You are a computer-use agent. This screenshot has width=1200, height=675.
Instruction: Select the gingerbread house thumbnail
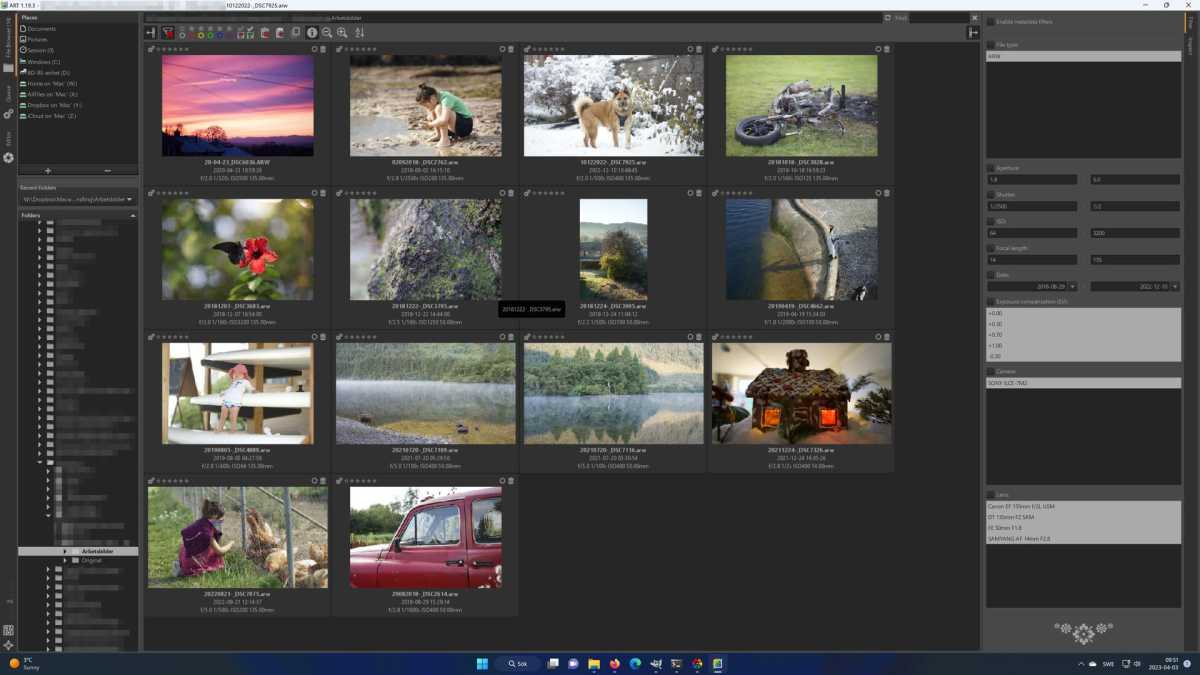tap(801, 393)
